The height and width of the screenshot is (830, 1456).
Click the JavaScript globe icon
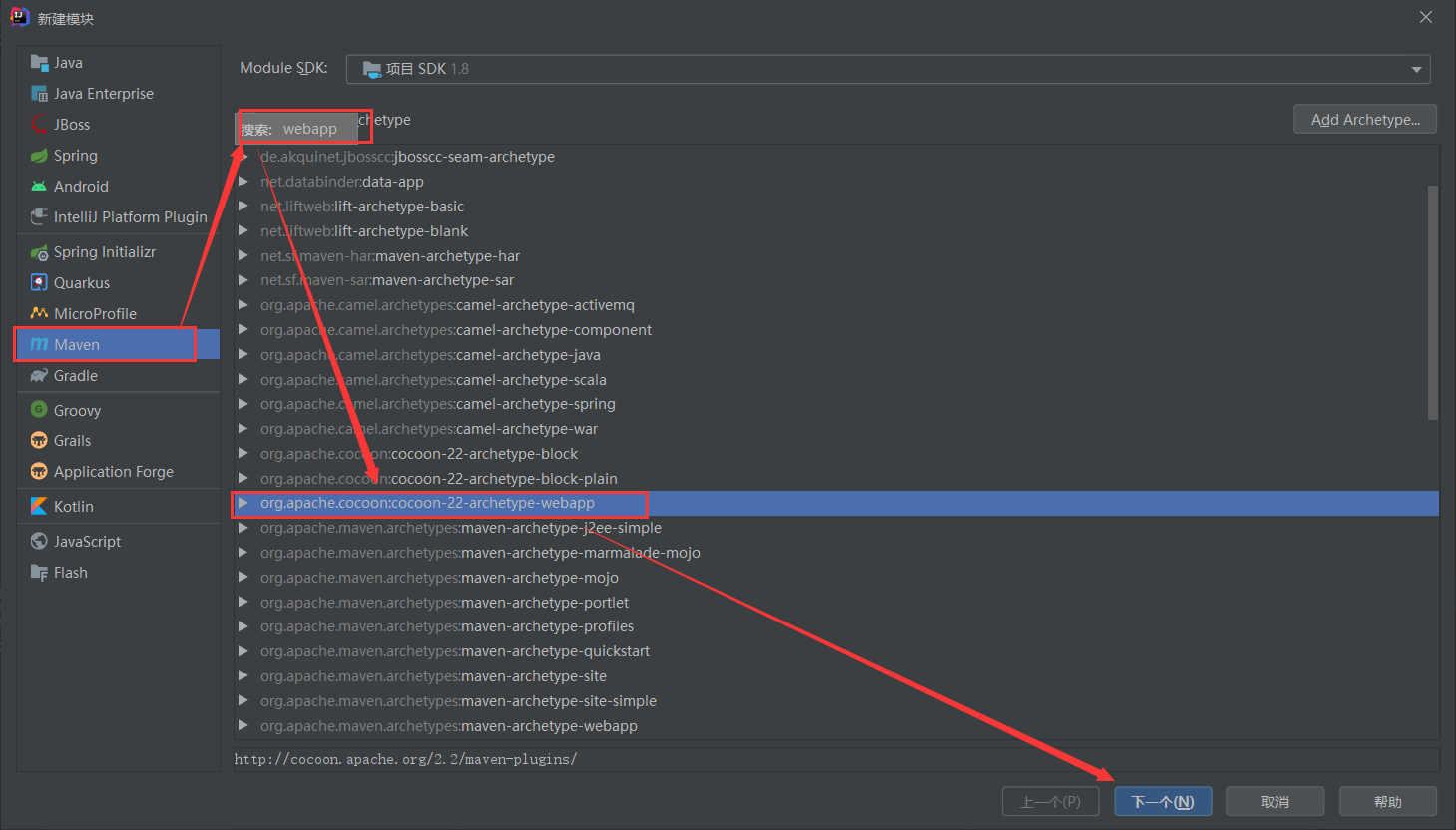pyautogui.click(x=39, y=542)
